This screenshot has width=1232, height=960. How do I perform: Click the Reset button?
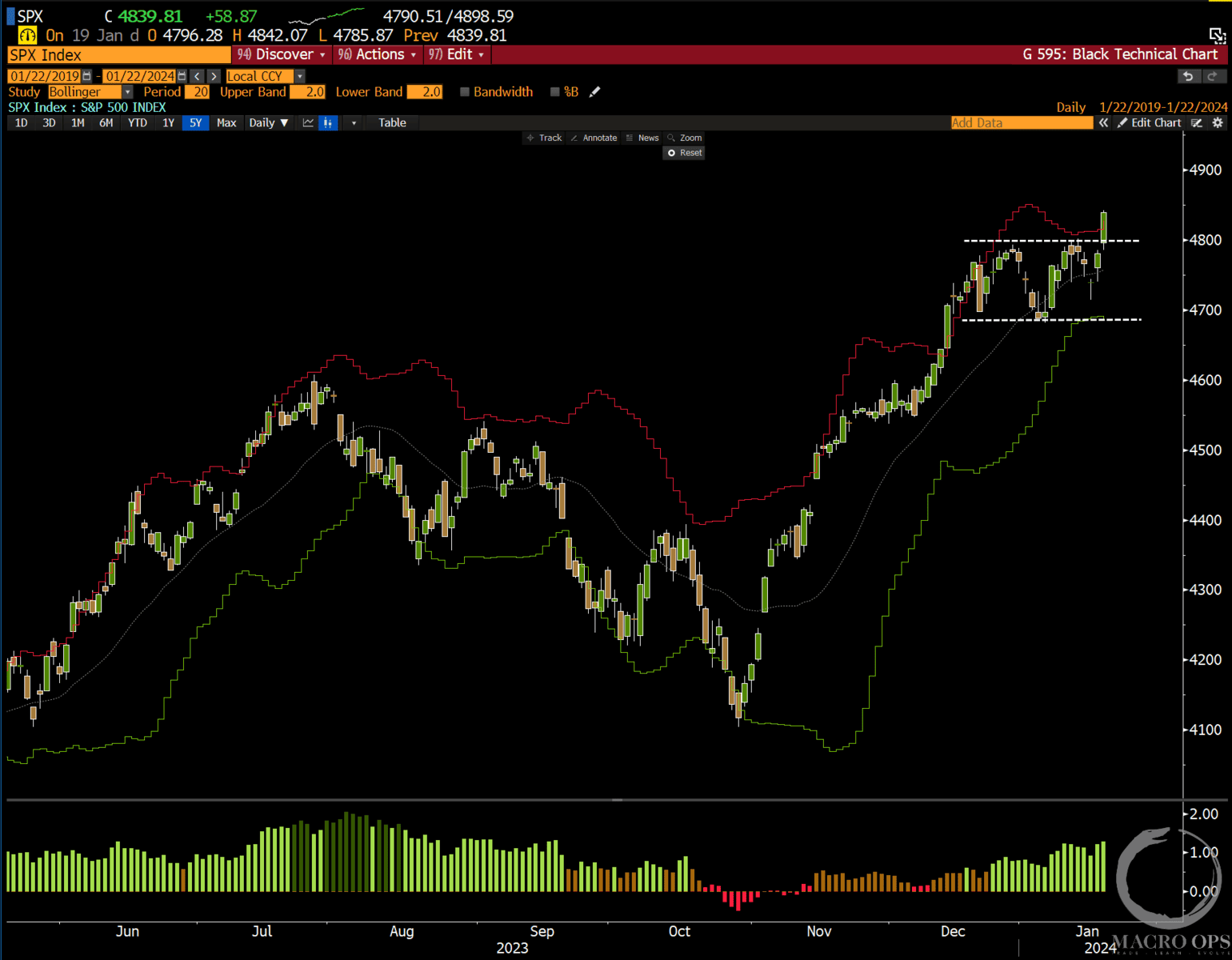tap(684, 153)
